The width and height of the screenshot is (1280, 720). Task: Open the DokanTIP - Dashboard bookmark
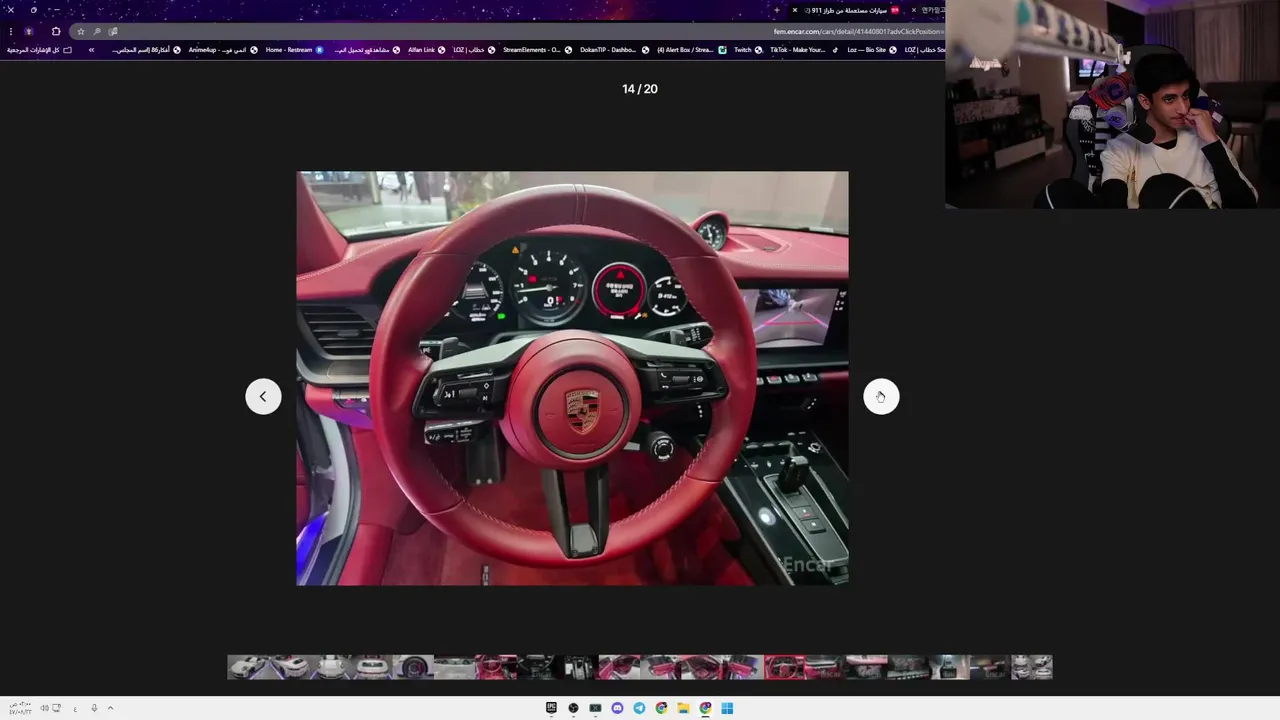[x=614, y=49]
